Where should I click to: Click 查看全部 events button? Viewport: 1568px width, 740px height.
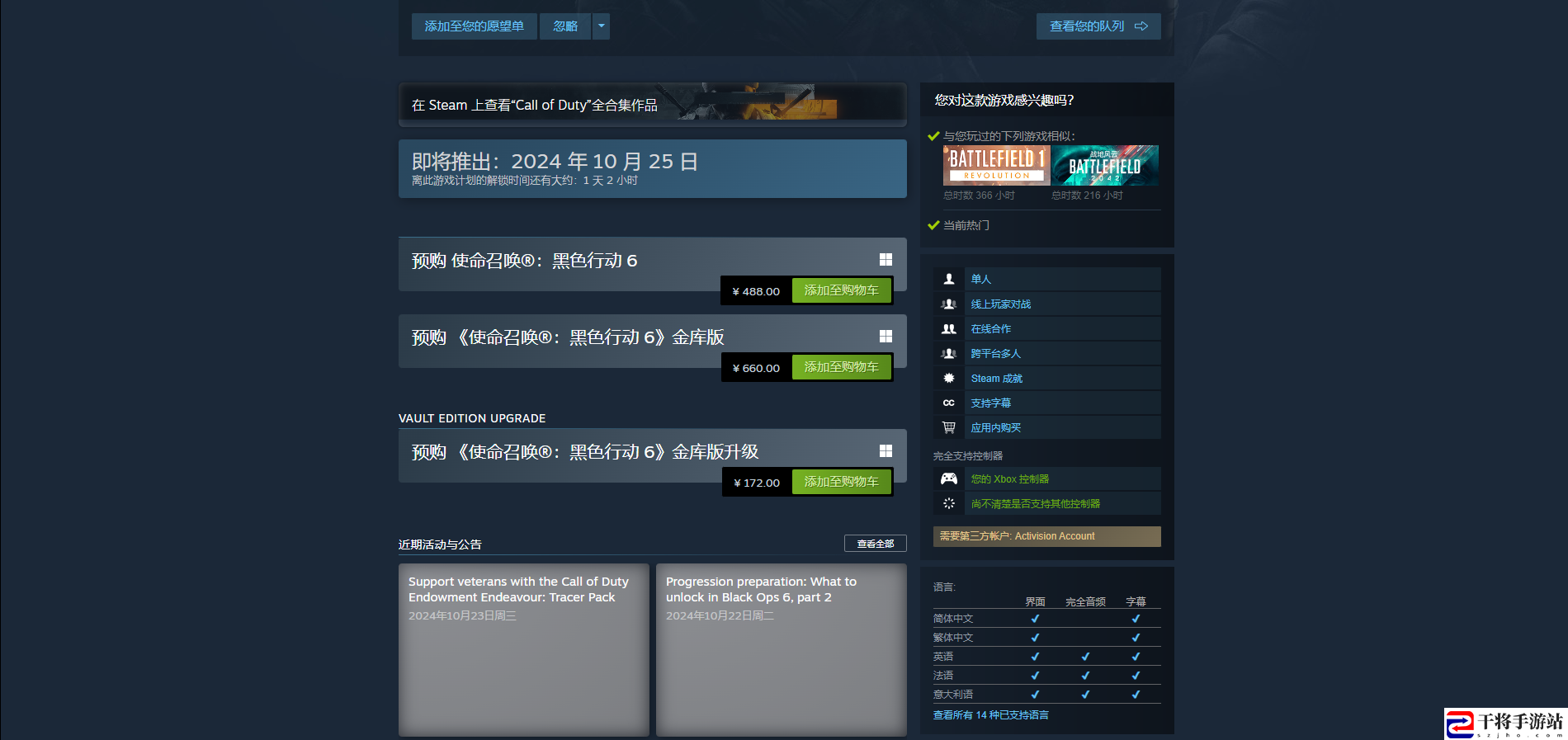pos(876,544)
